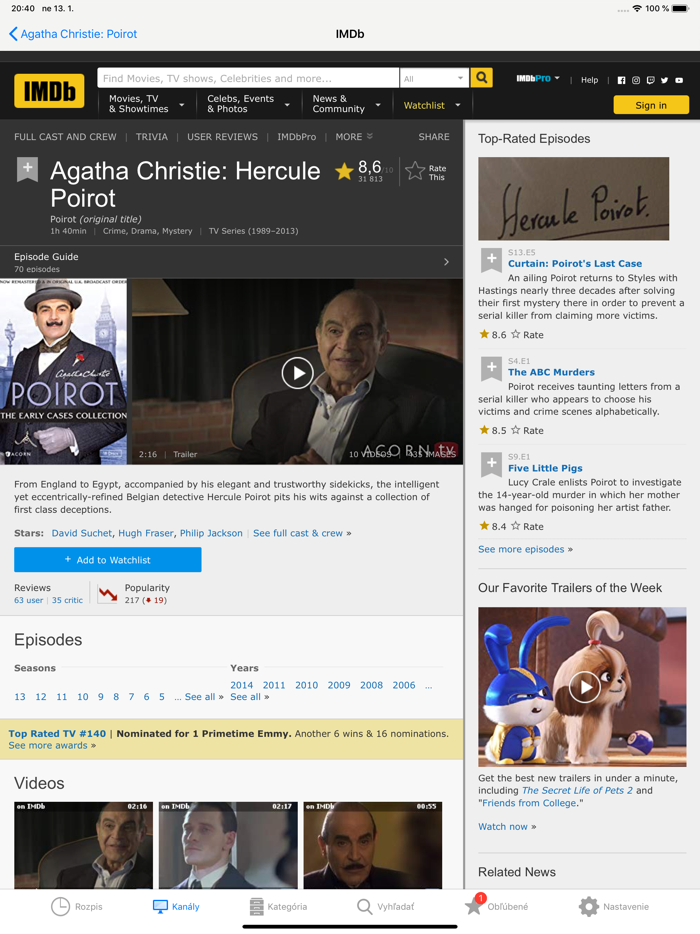
Task: Click the Sign in button
Action: click(x=651, y=105)
